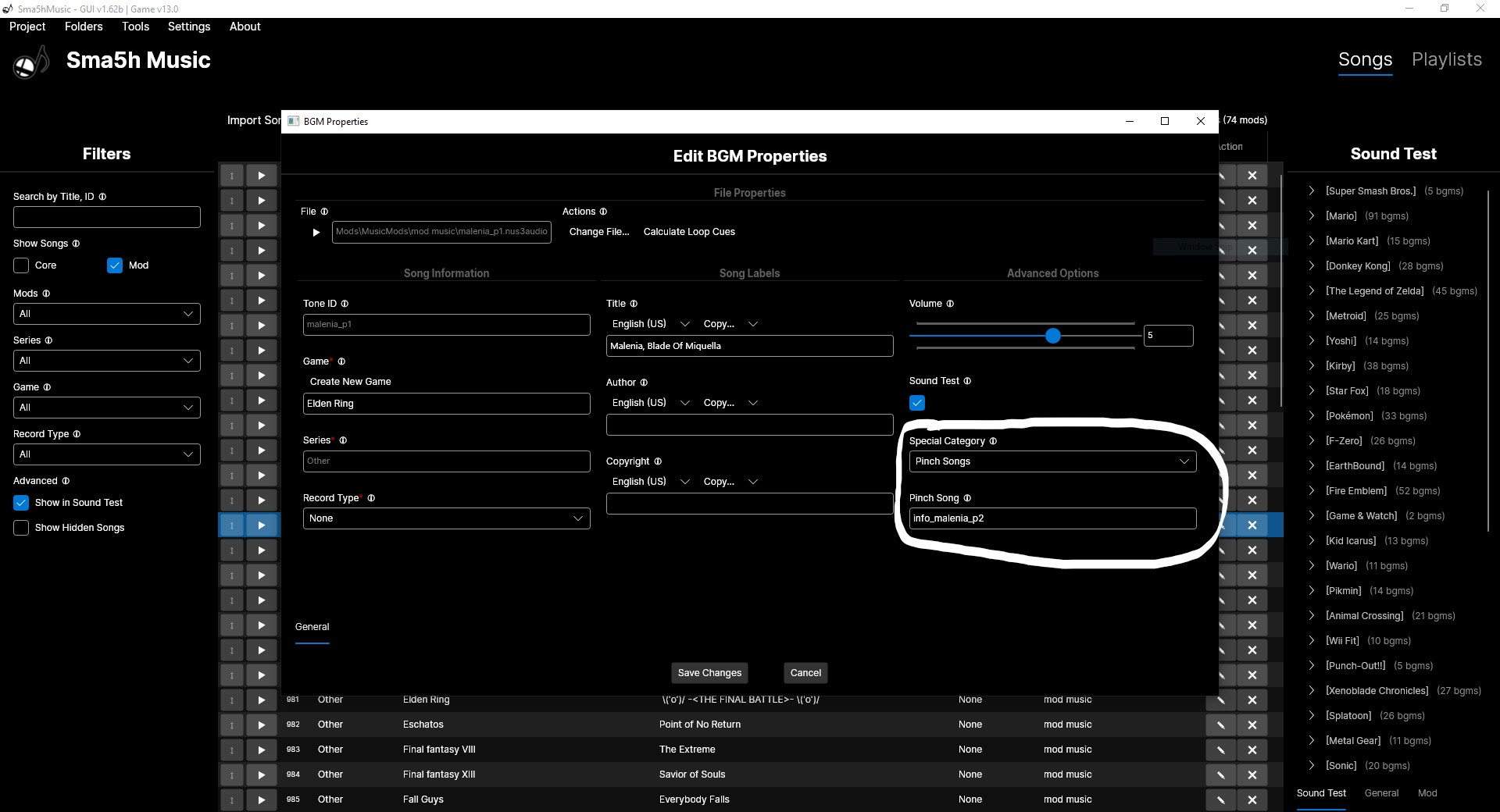Screen dimensions: 1500x812
Task: Uncheck the Sound Test checkbox in Advanced Options
Action: pos(917,403)
